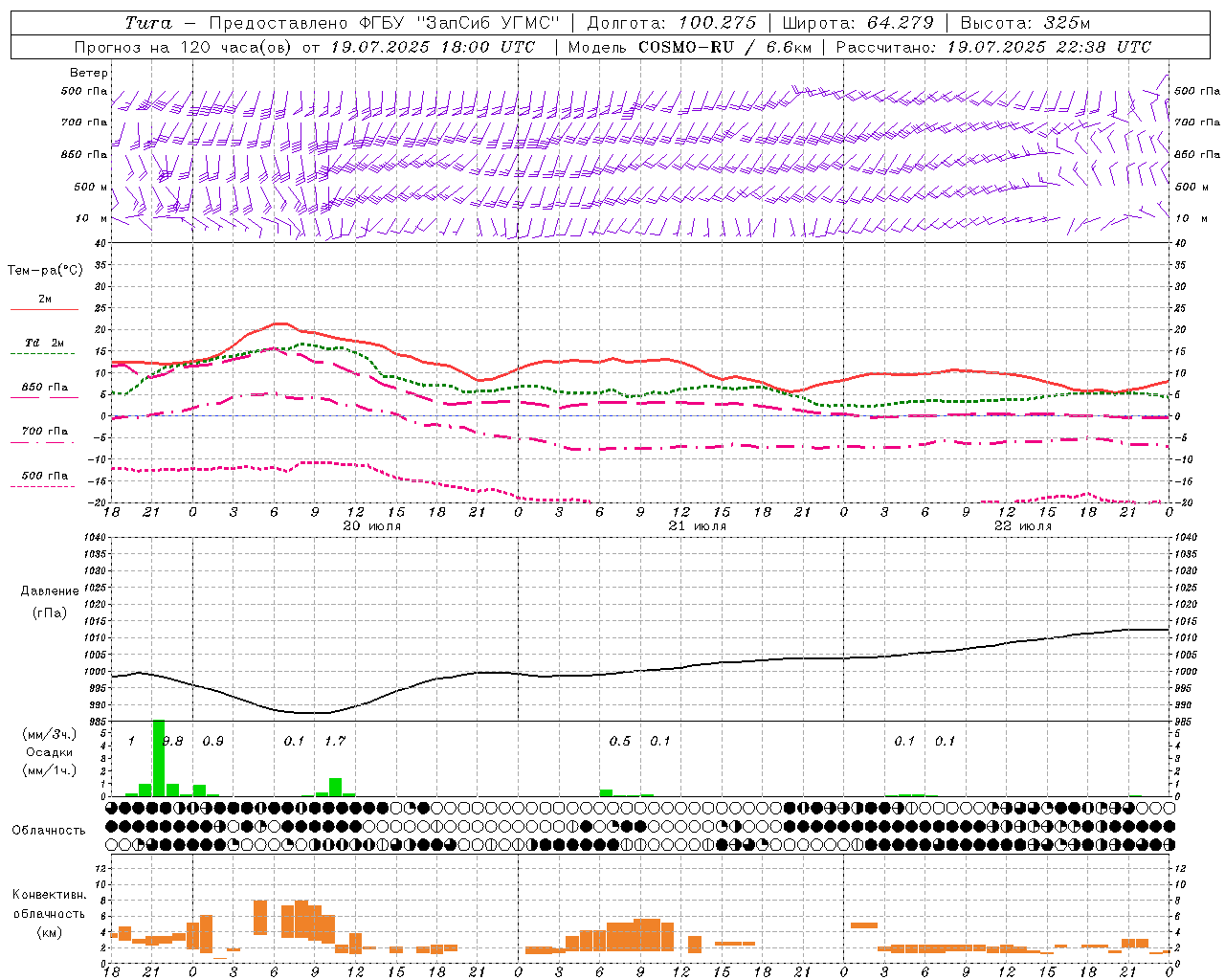Click the "(мм/1ч.)" units label

(50, 769)
